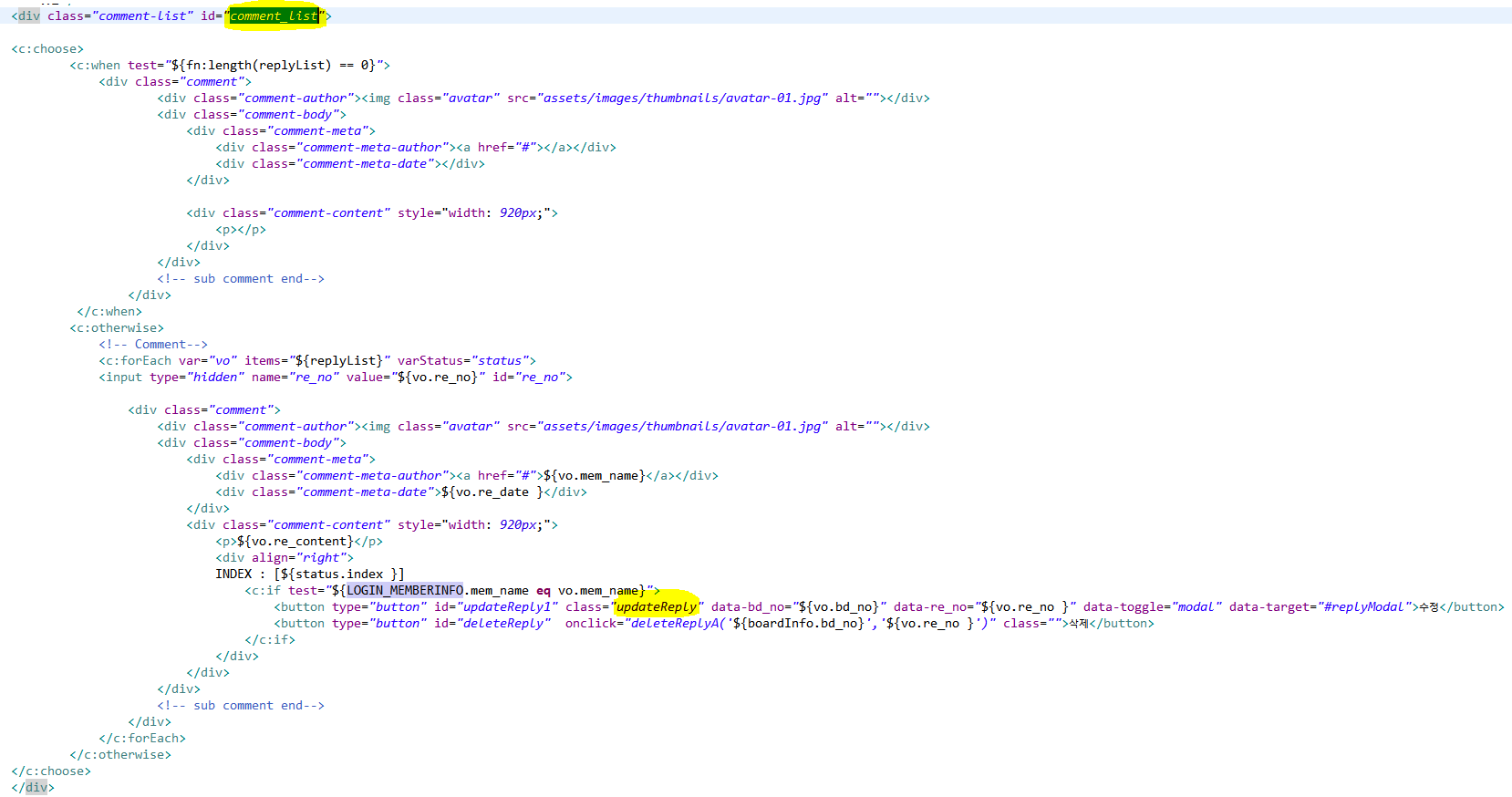Click the id value "updateReply1"

point(507,607)
